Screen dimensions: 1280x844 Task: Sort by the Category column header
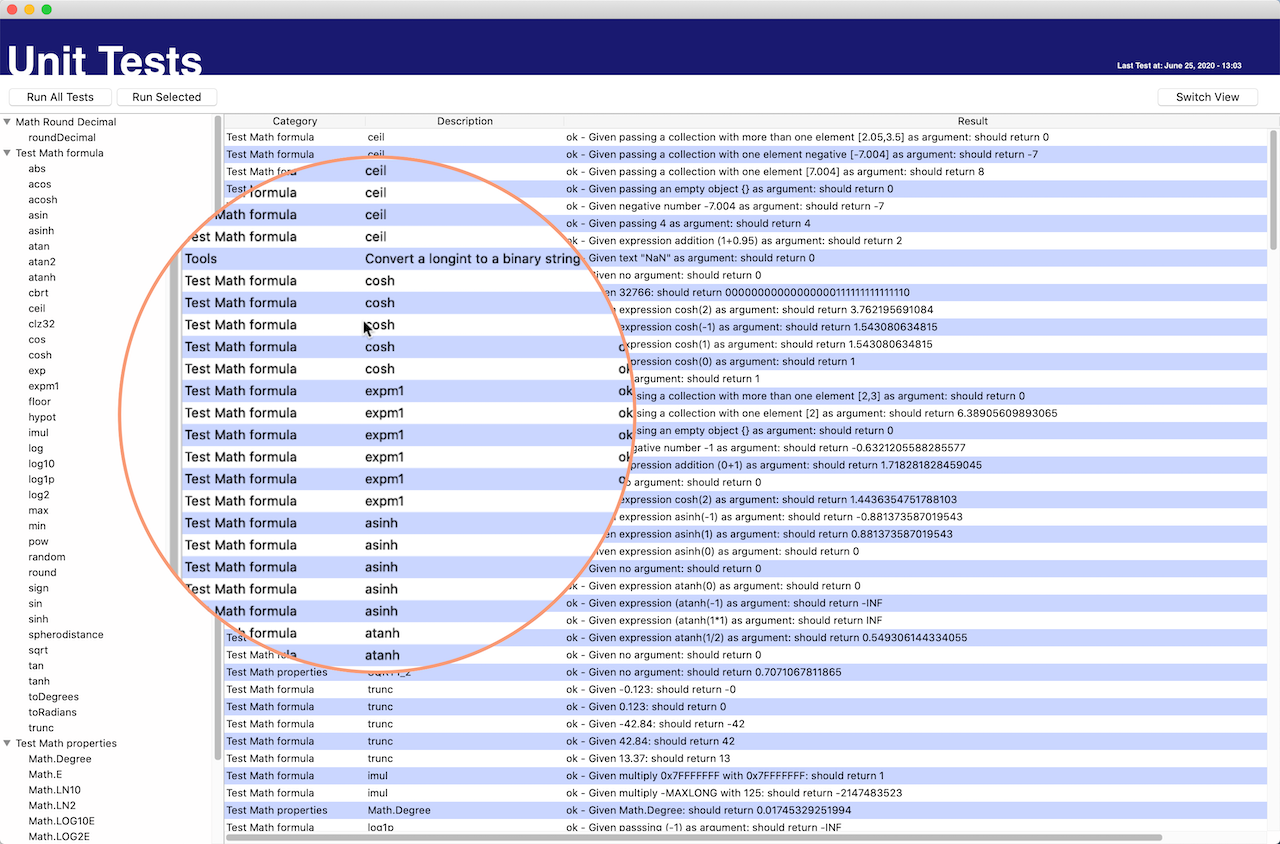click(294, 121)
